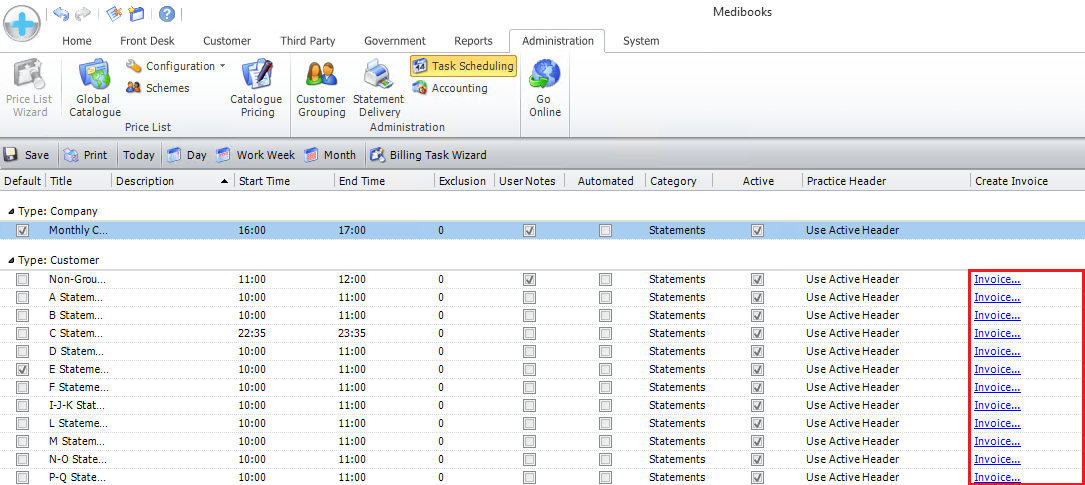This screenshot has width=1085, height=485.
Task: Collapse the Type: Company group
Action: pos(12,212)
